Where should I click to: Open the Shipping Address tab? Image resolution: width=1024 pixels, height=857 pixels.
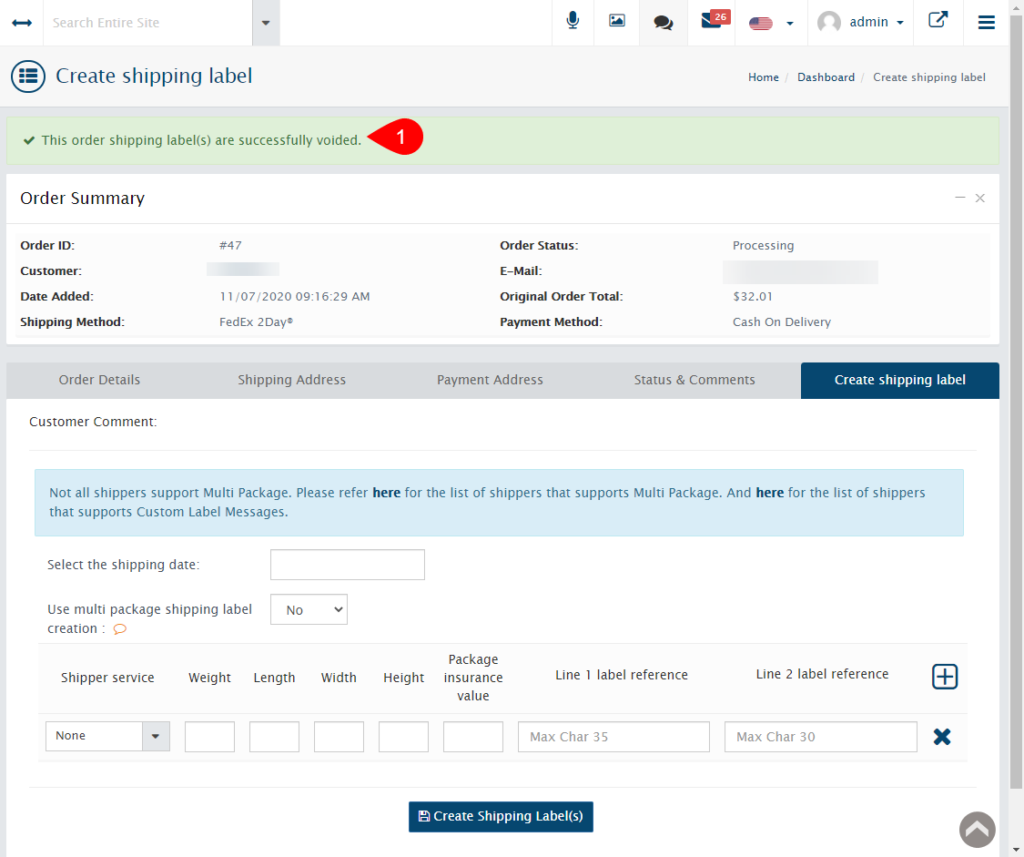tap(291, 380)
